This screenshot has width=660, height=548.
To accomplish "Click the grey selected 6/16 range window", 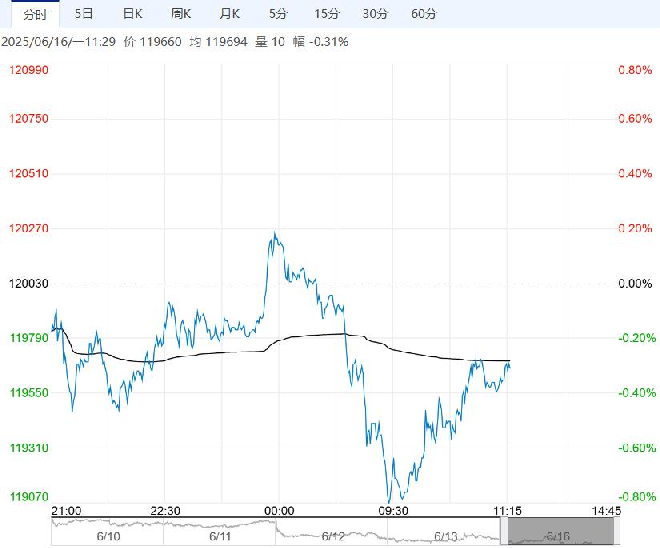I will pos(561,531).
